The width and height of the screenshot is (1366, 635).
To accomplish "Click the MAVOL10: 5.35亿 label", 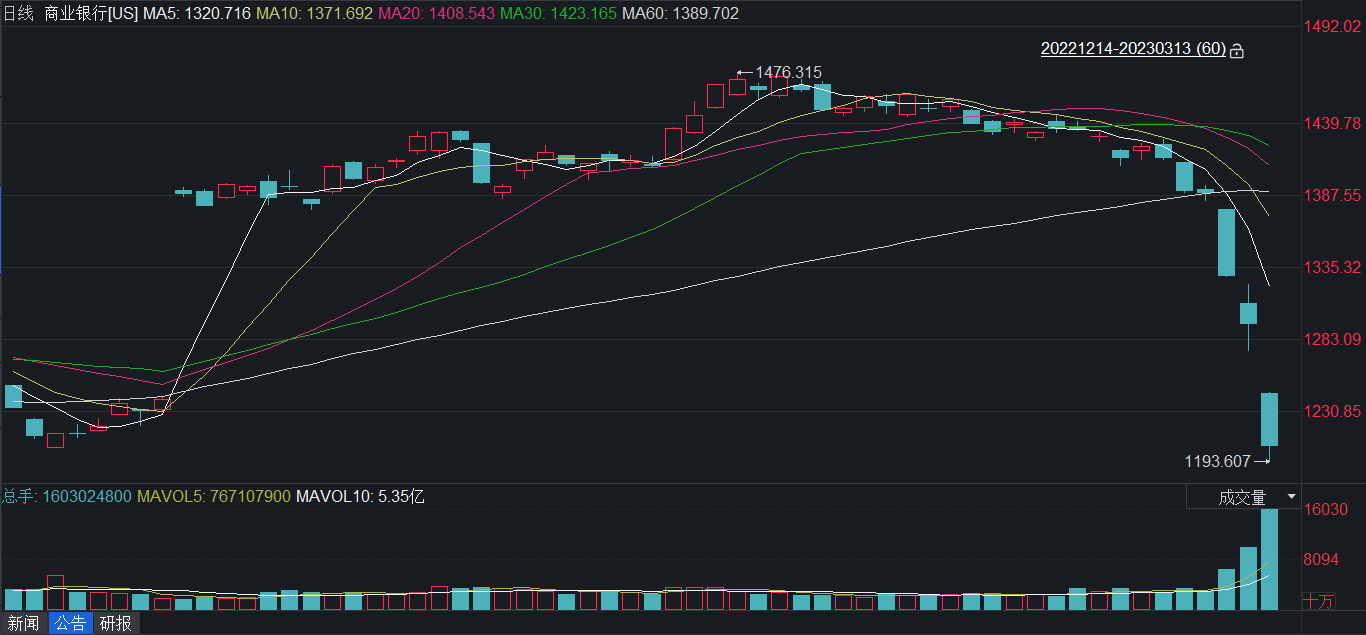I will (360, 496).
